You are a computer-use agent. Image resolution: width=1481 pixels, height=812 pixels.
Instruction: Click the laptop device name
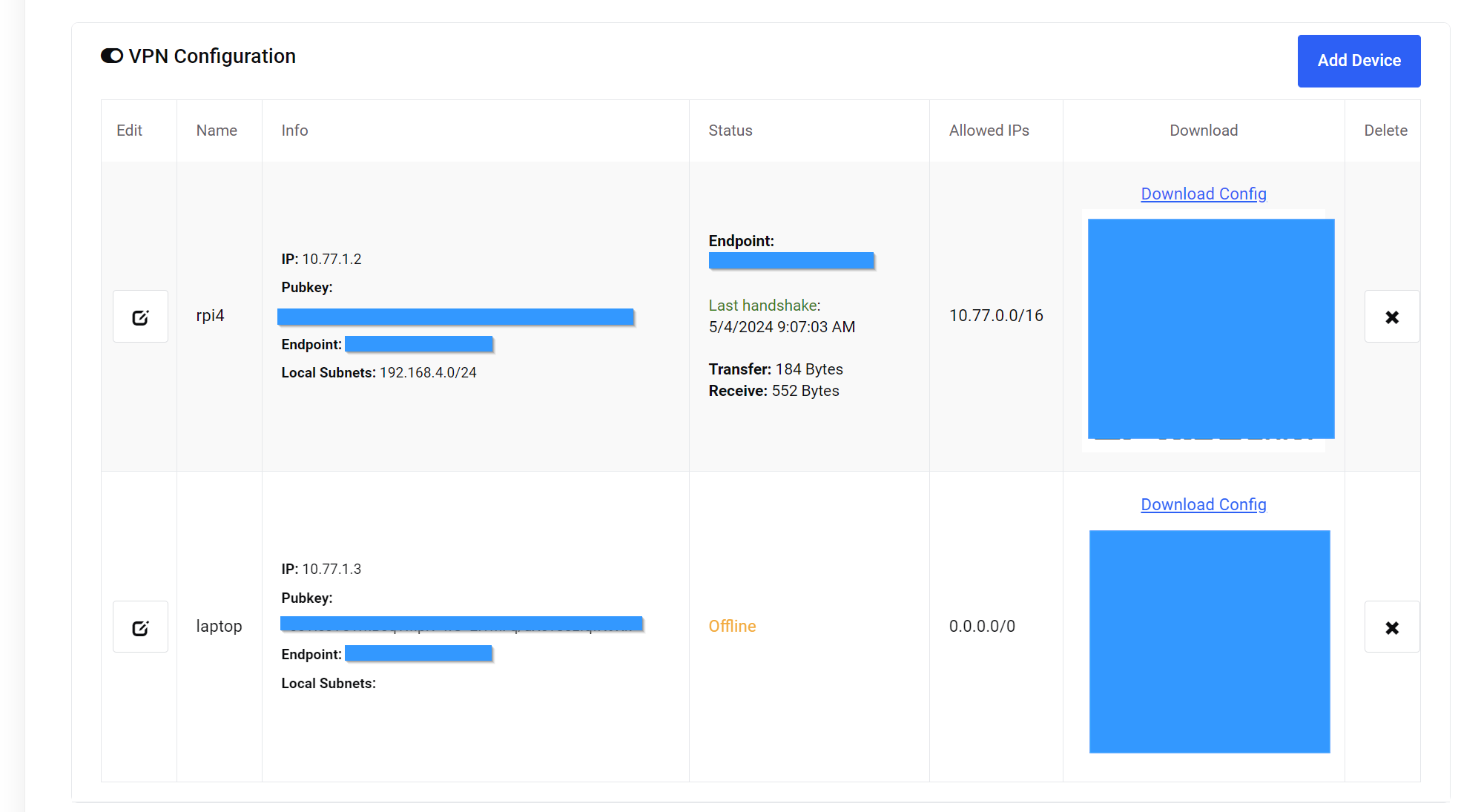pyautogui.click(x=219, y=627)
